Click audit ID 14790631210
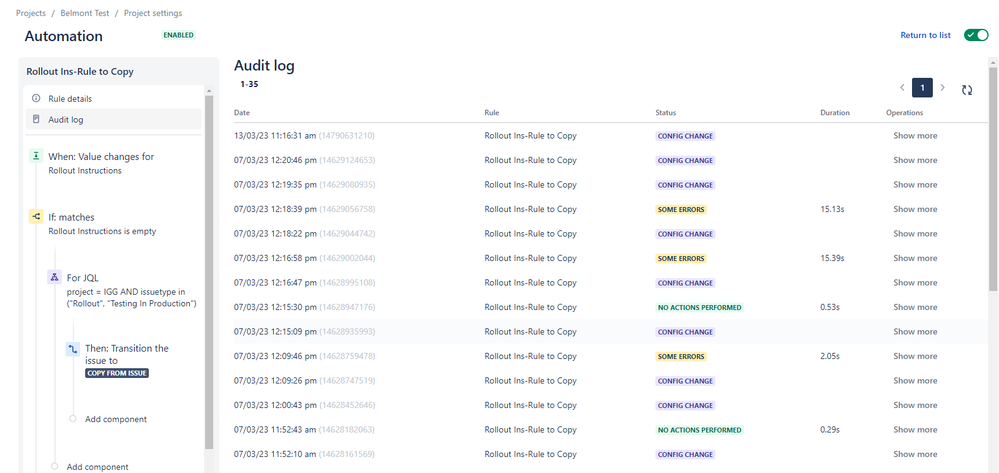The image size is (999, 473). pos(347,136)
